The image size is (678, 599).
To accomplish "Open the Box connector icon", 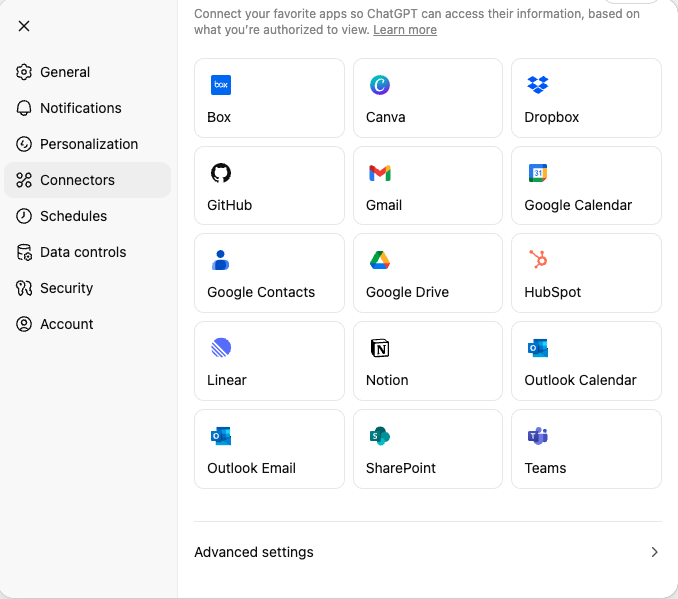I will coord(221,85).
